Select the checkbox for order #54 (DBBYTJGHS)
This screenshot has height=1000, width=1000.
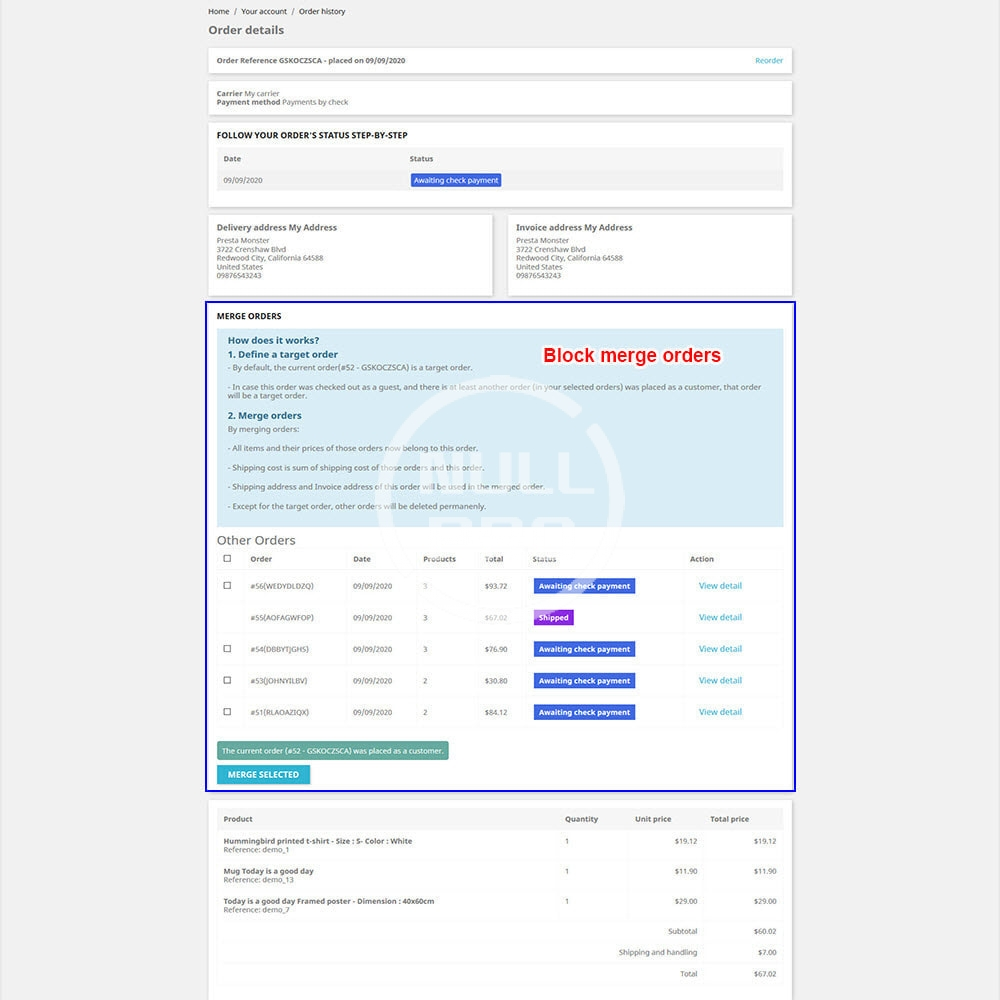[x=227, y=649]
